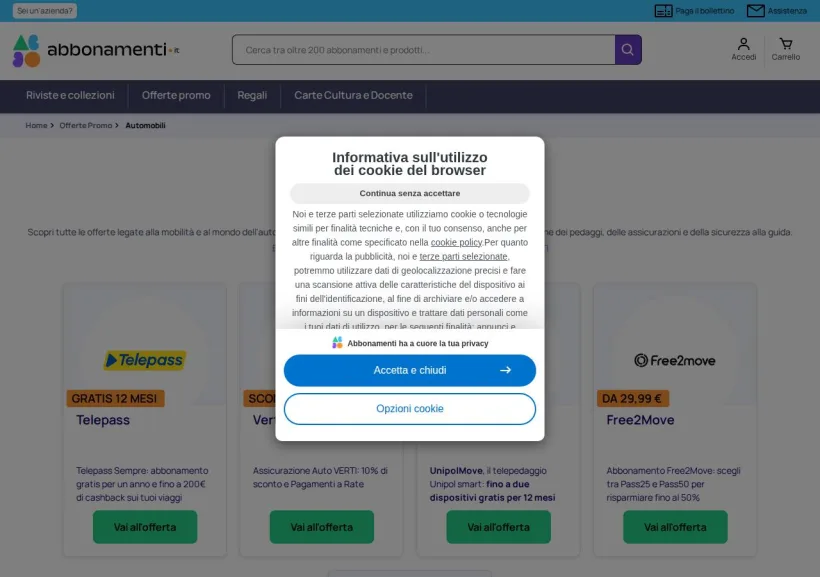The width and height of the screenshot is (820, 577).
Task: Click Vai all'offerta under Telepass
Action: [145, 527]
